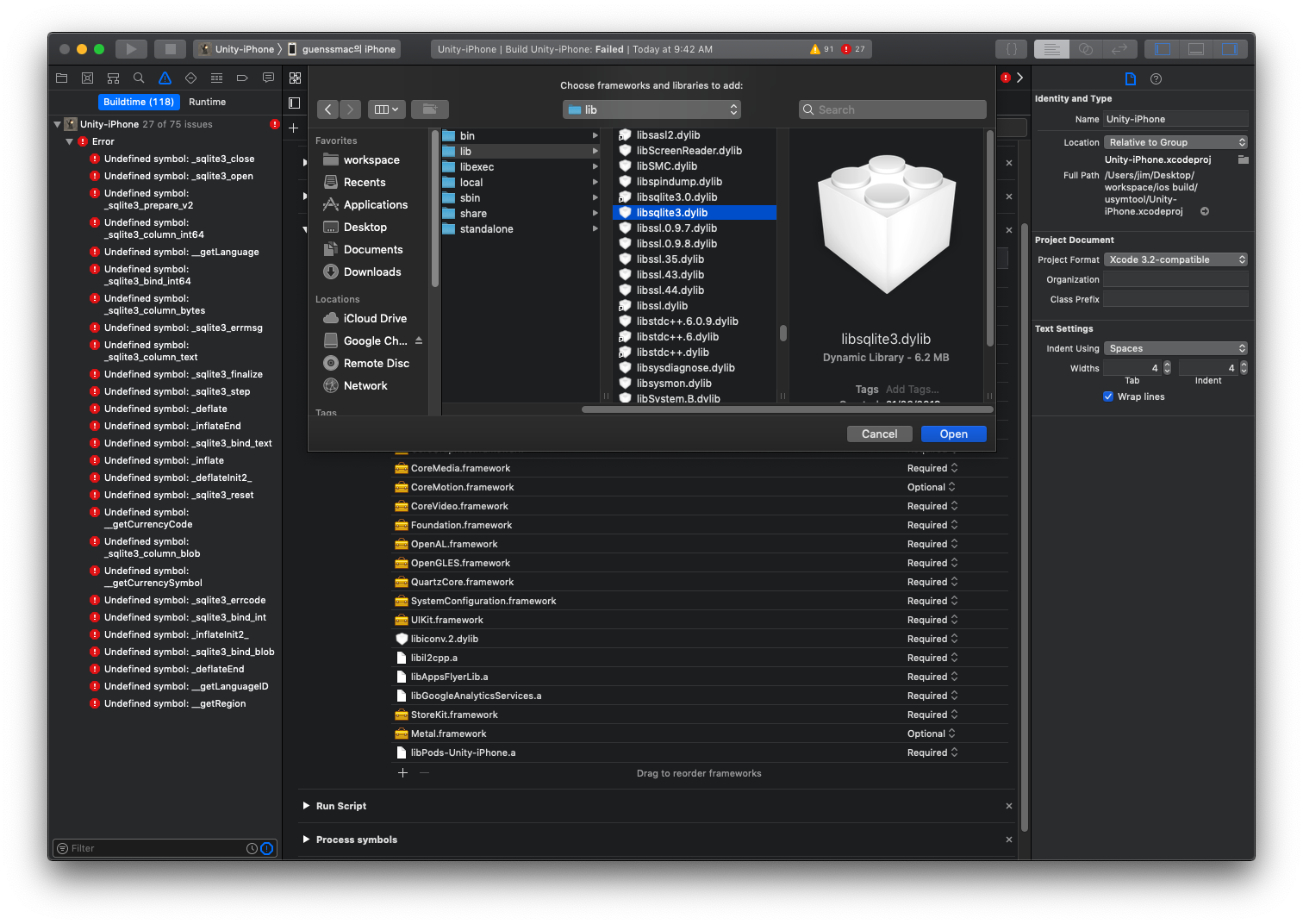Toggle the Wrap lines checkbox
Screen dimensions: 1303x924
click(1108, 396)
